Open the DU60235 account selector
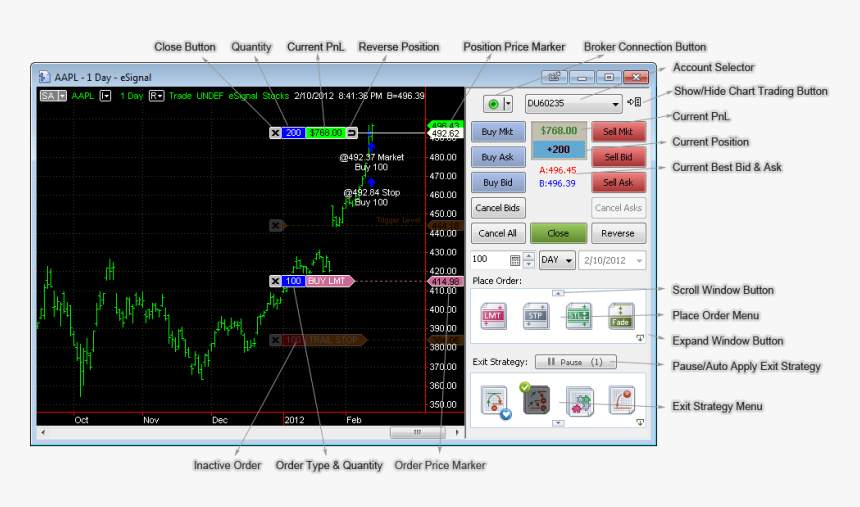The width and height of the screenshot is (860, 507). coord(573,103)
